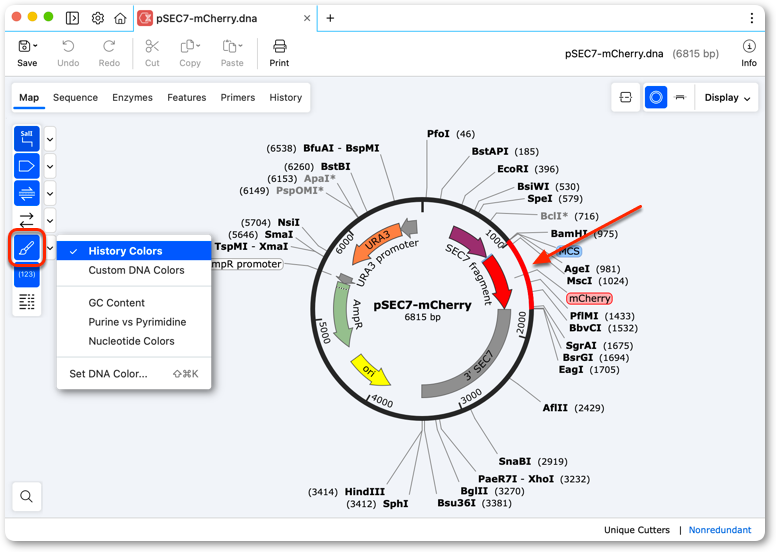Switch to the History tab
The image size is (776, 552).
tap(286, 98)
